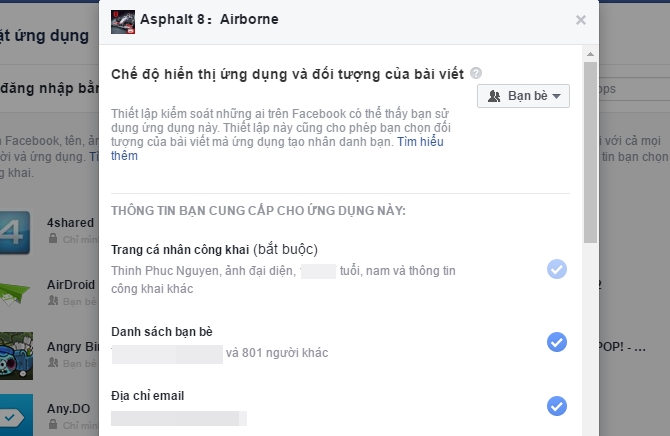Expand the Bạn bè audience dropdown

(524, 96)
